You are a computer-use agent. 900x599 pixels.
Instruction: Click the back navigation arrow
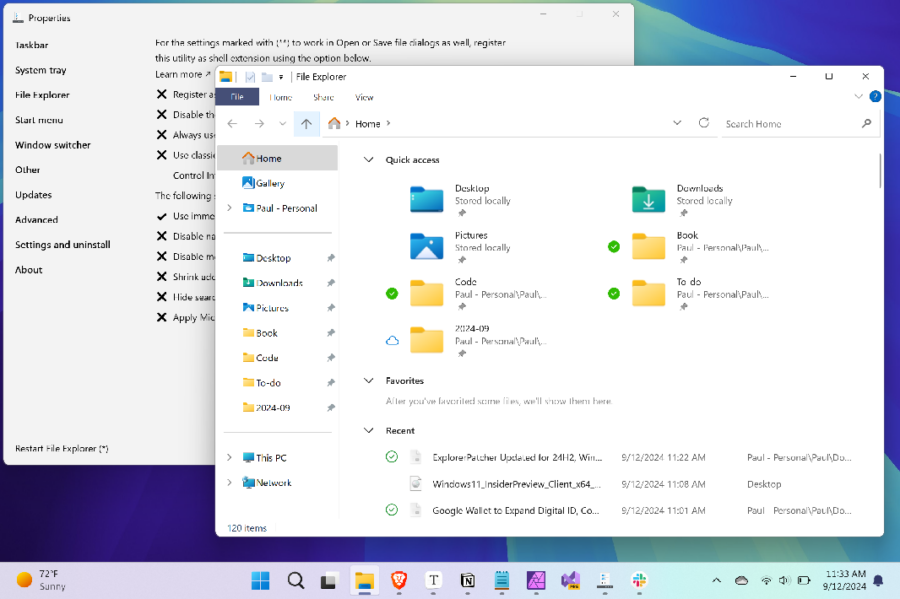coord(233,123)
